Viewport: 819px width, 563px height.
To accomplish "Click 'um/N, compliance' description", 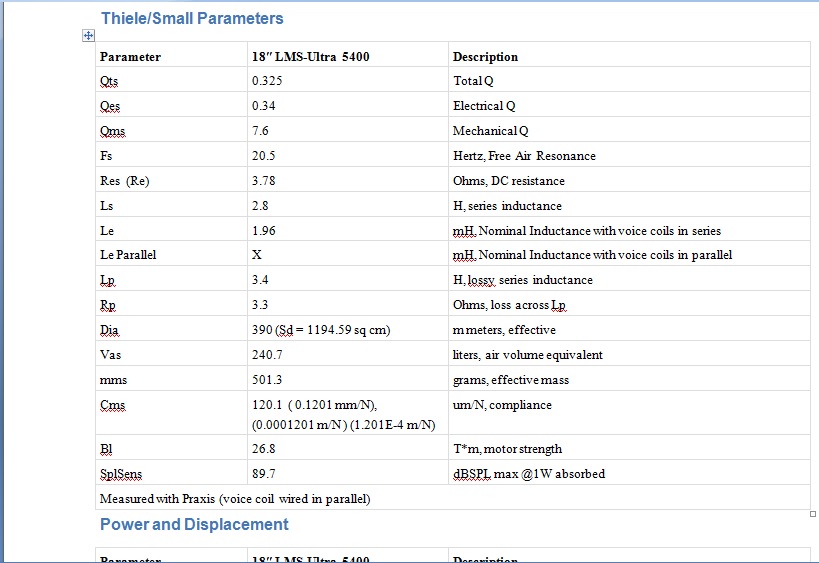I will (x=502, y=405).
